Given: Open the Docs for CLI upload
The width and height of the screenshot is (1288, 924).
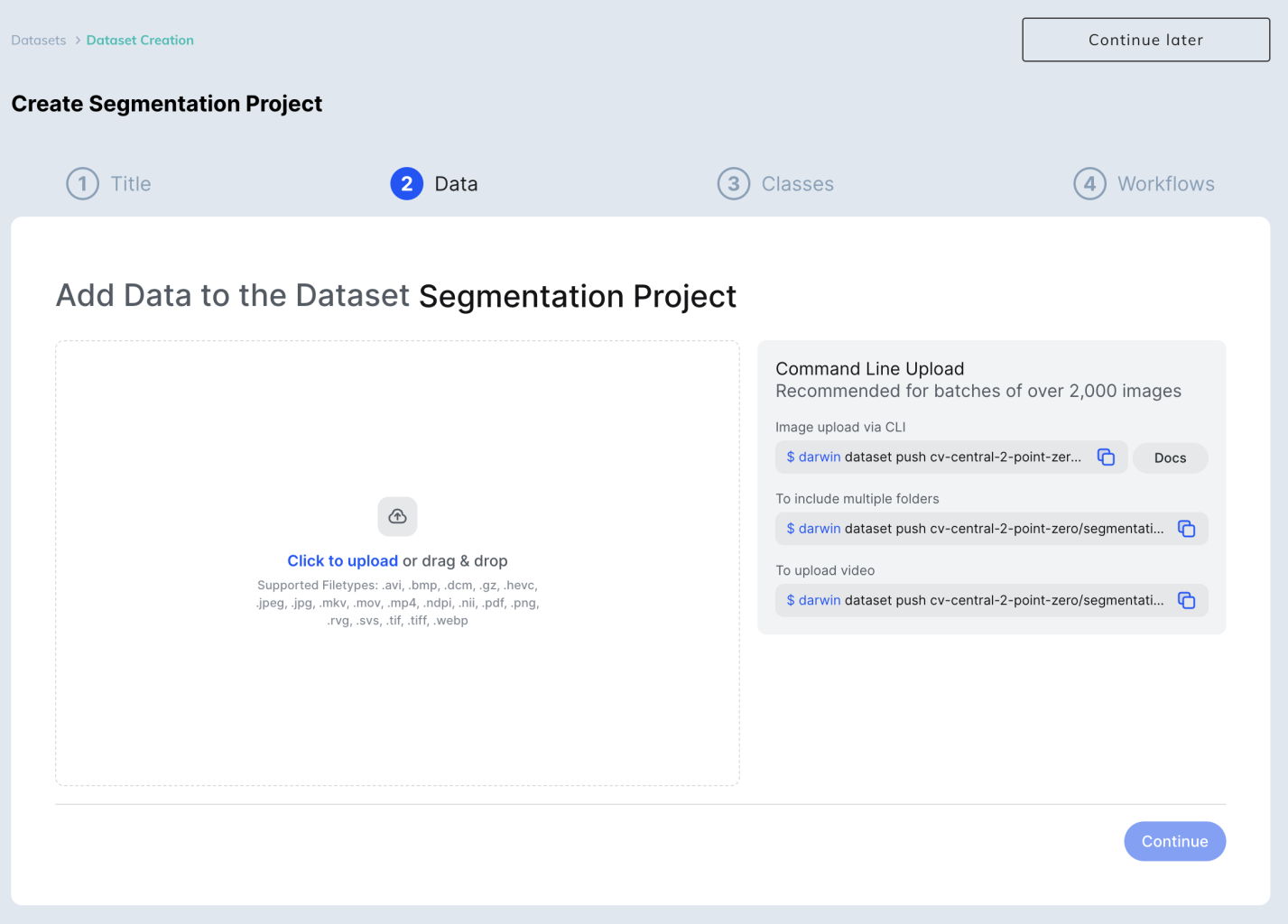Looking at the screenshot, I should (x=1170, y=458).
